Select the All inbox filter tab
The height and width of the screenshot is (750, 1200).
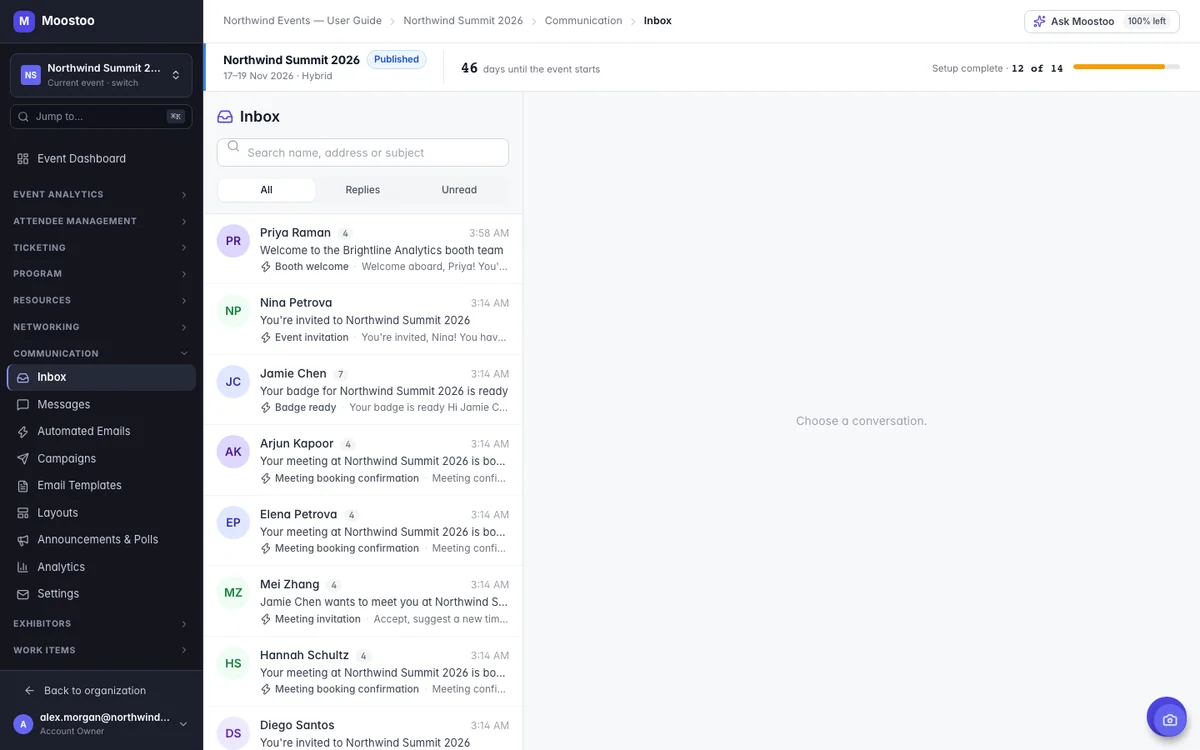(266, 190)
